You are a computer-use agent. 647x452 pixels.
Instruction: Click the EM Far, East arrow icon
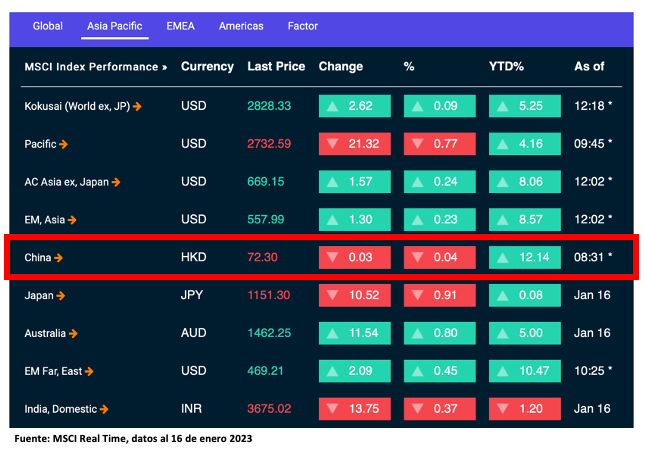coord(91,371)
